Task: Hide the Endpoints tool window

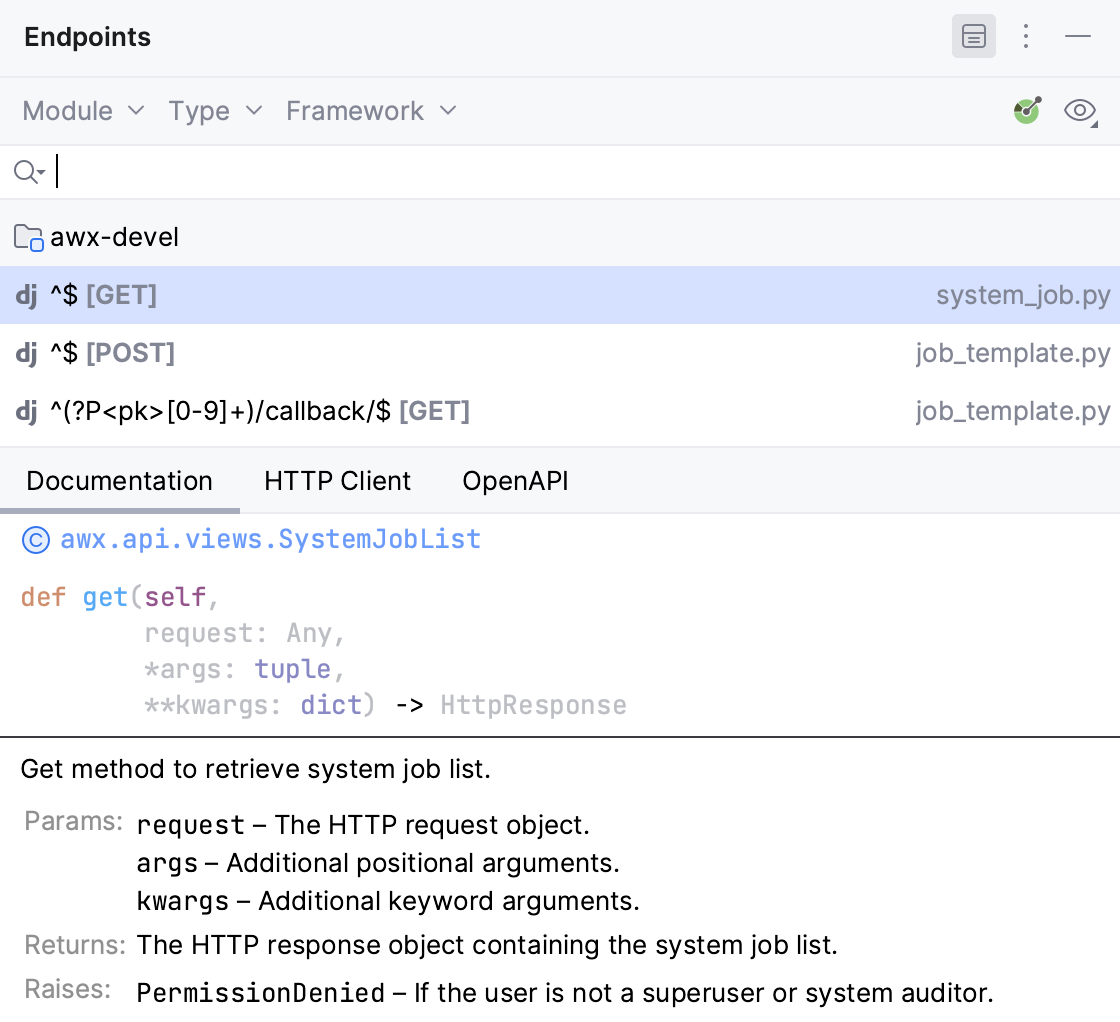Action: click(1078, 36)
